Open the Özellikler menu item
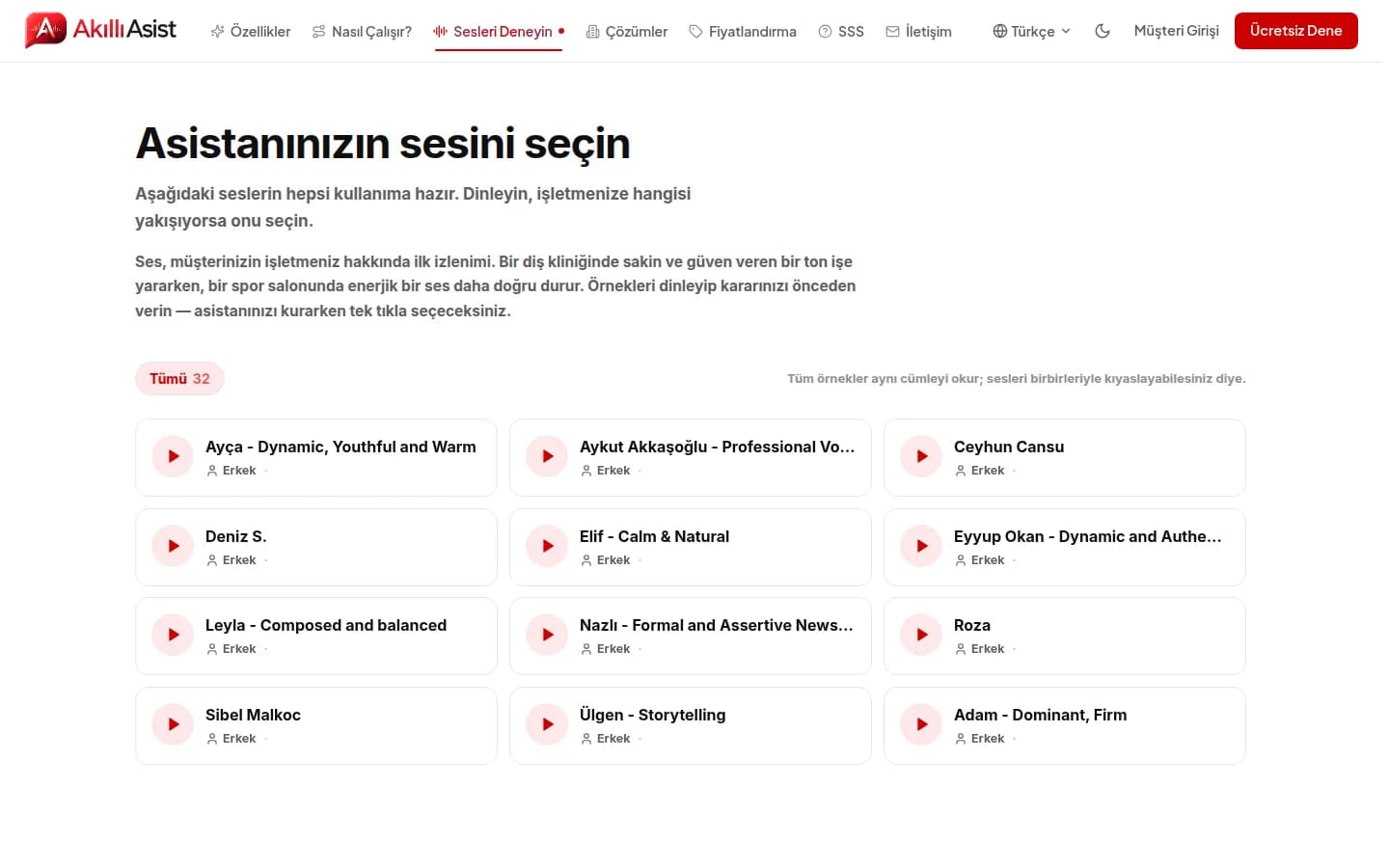This screenshot has width=1389, height=868. click(x=251, y=32)
